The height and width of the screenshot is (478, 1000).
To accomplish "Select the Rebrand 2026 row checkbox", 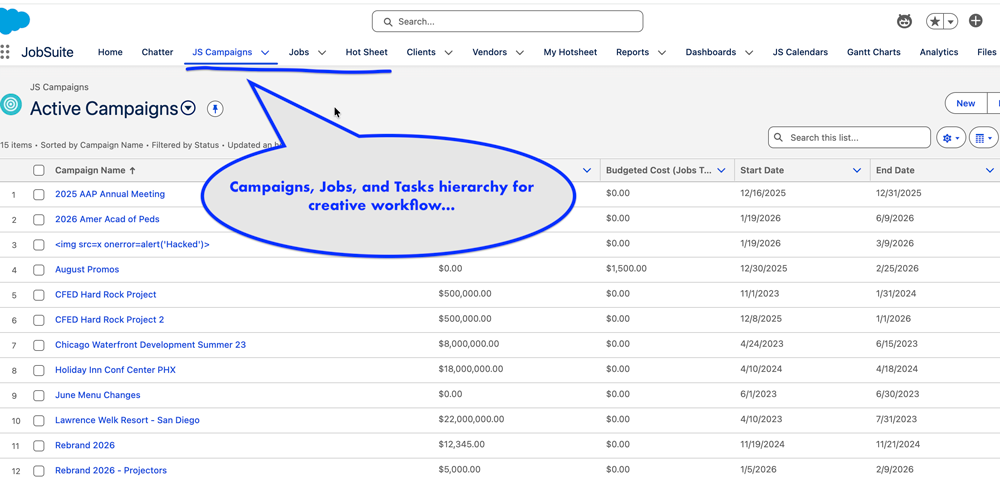I will pos(39,446).
